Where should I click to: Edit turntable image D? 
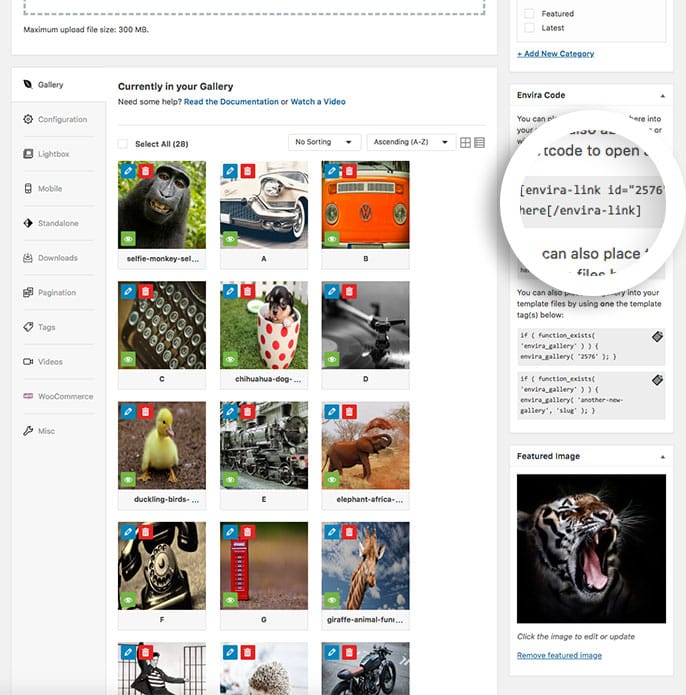[331, 291]
